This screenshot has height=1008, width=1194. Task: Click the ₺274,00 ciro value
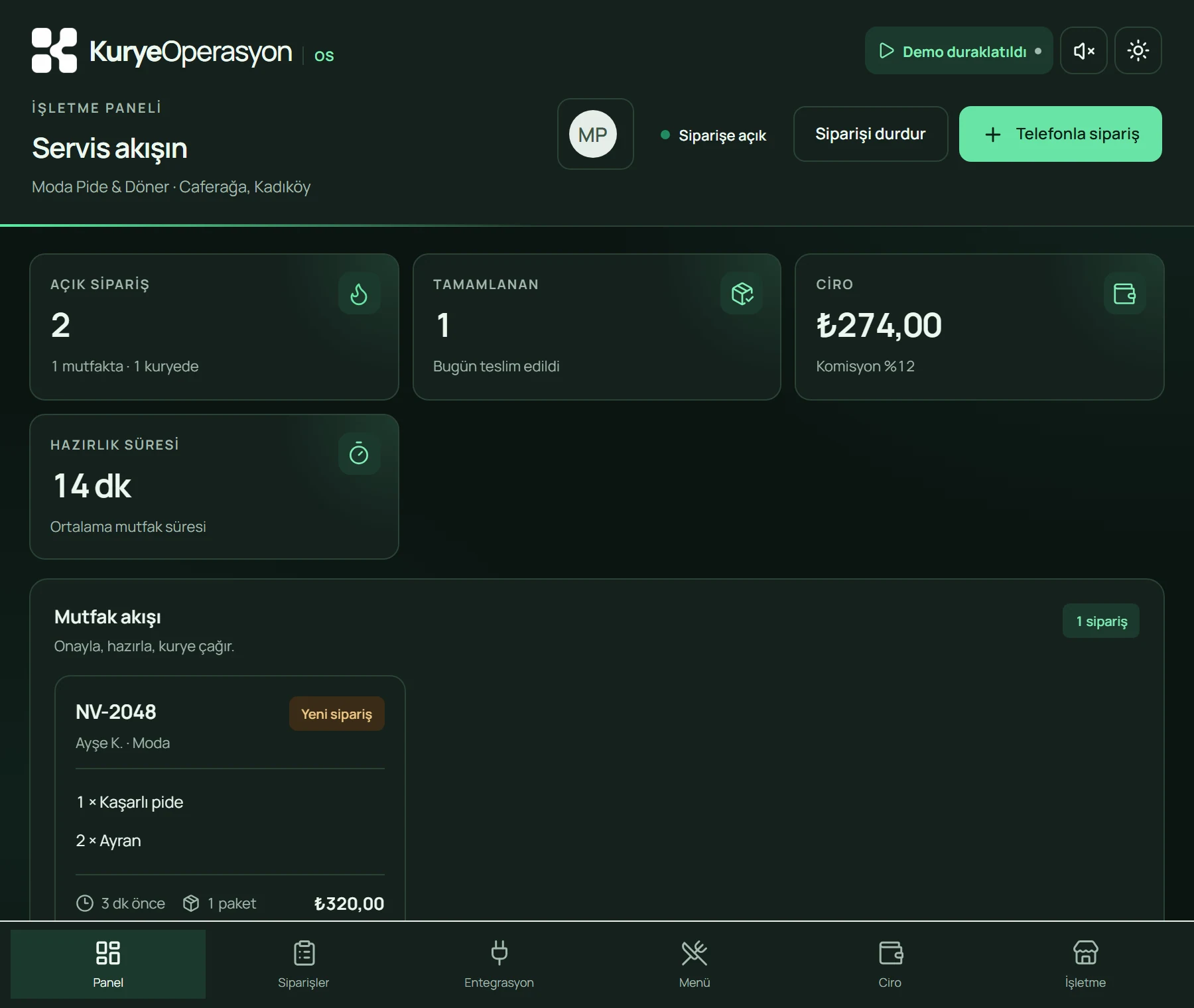point(879,326)
